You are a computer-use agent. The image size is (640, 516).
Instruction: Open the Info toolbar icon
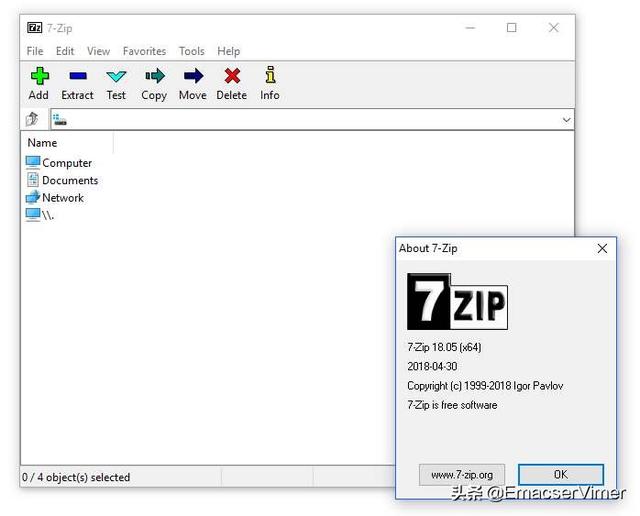coord(270,75)
